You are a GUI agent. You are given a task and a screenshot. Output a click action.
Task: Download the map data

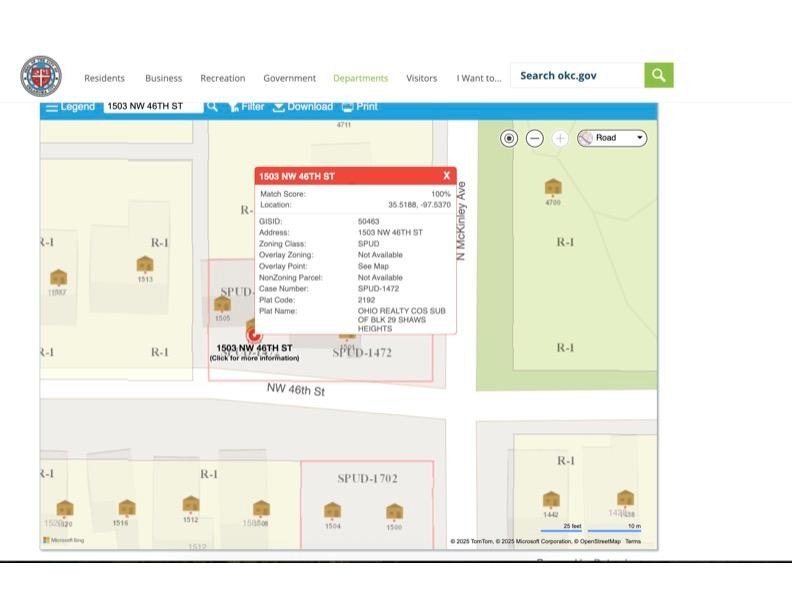[303, 107]
